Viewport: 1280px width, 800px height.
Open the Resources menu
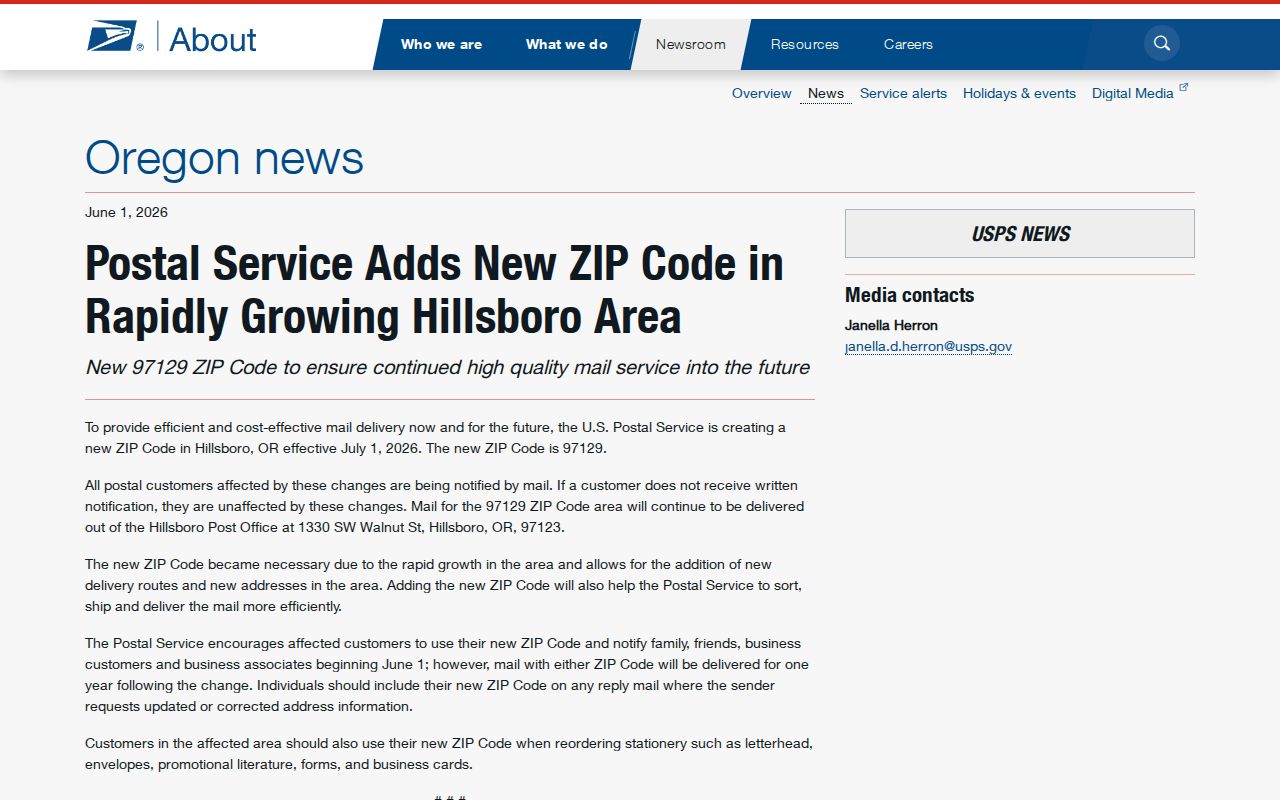point(805,44)
